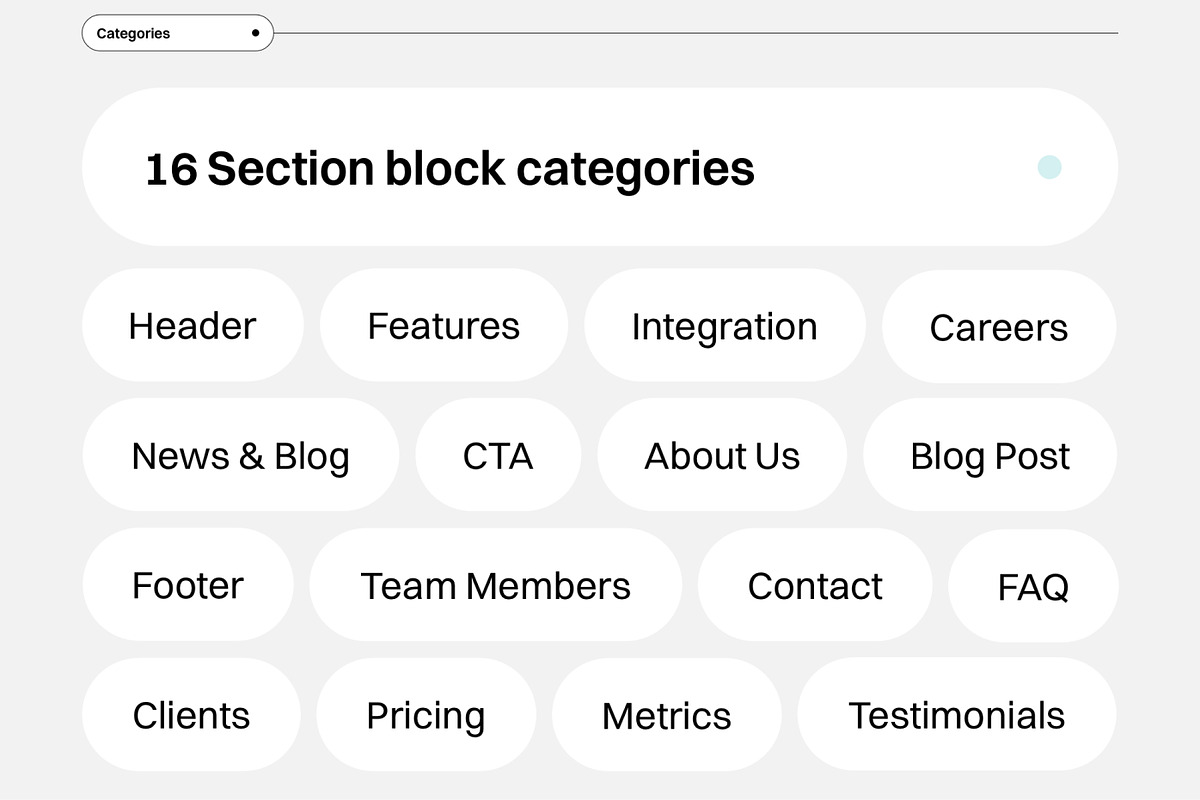Select the Careers category
Screen dimensions: 1200x800
(x=999, y=328)
